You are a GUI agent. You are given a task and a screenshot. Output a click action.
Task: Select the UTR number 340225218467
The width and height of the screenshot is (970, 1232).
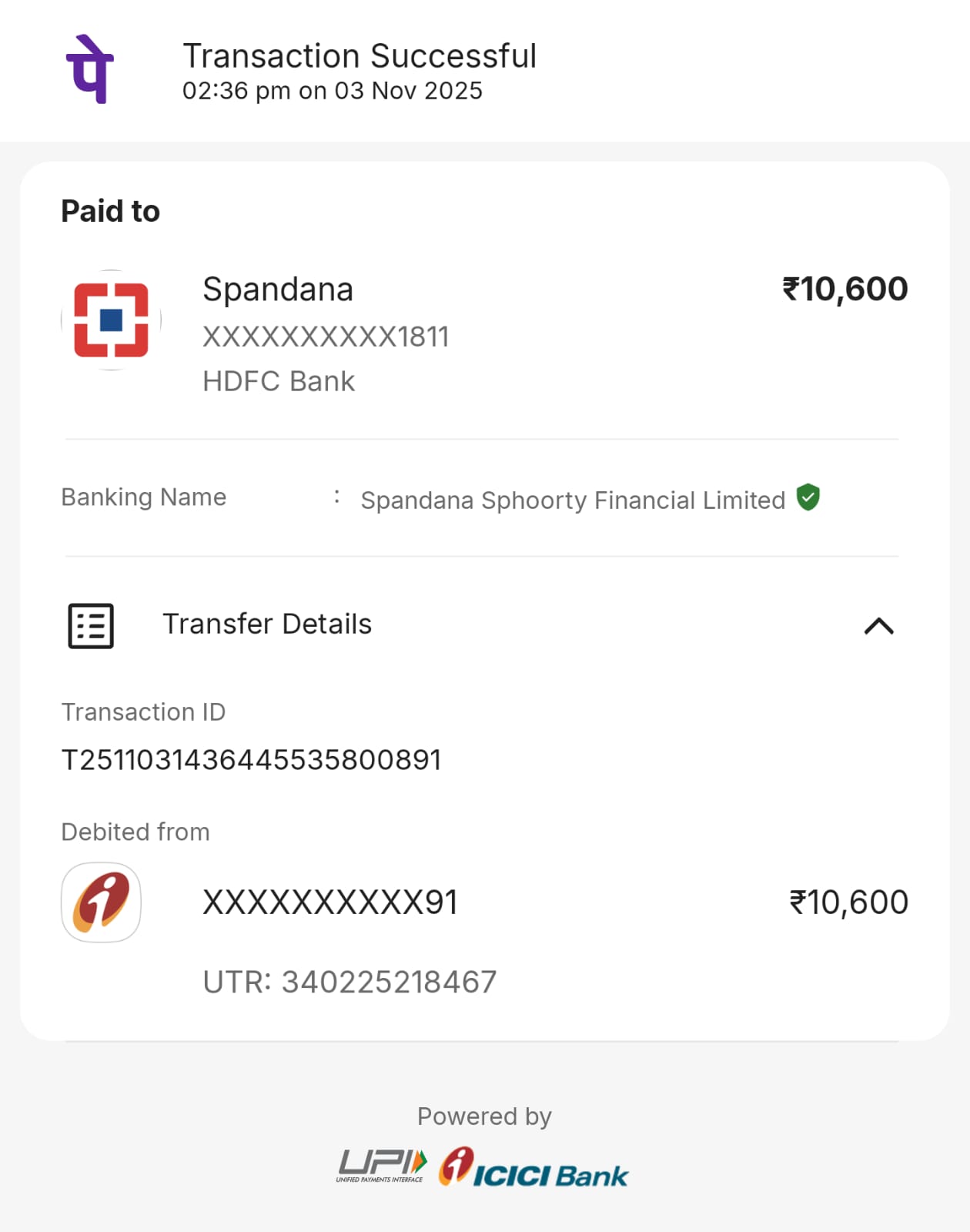pyautogui.click(x=389, y=982)
